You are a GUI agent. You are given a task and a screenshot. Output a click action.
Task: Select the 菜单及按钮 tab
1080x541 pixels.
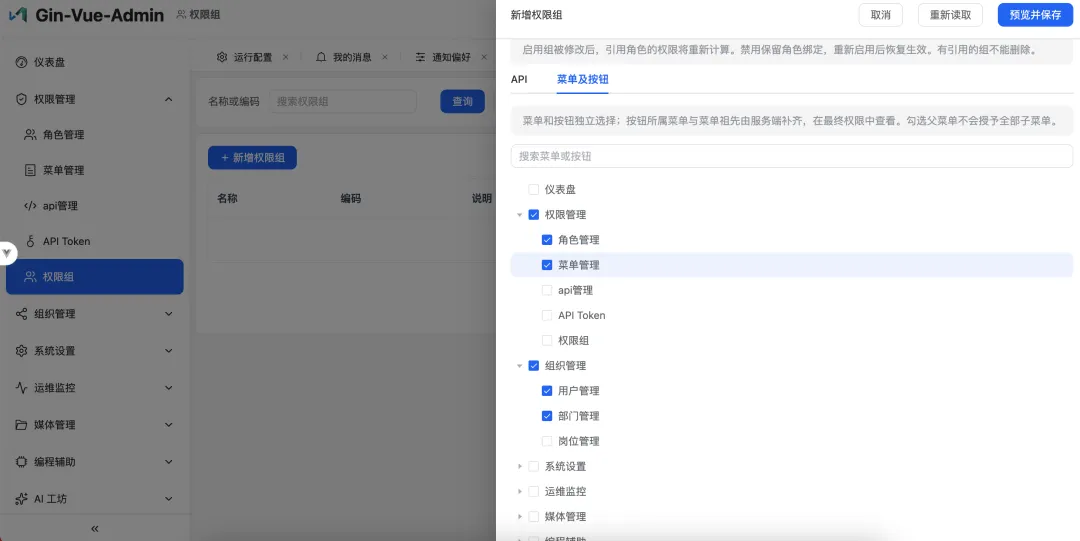pos(583,79)
